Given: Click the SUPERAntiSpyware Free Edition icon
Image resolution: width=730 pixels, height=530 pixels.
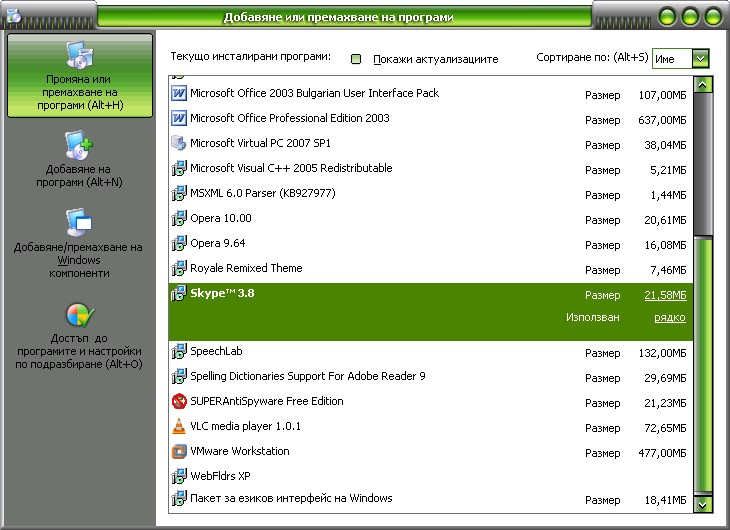Looking at the screenshot, I should [x=179, y=401].
